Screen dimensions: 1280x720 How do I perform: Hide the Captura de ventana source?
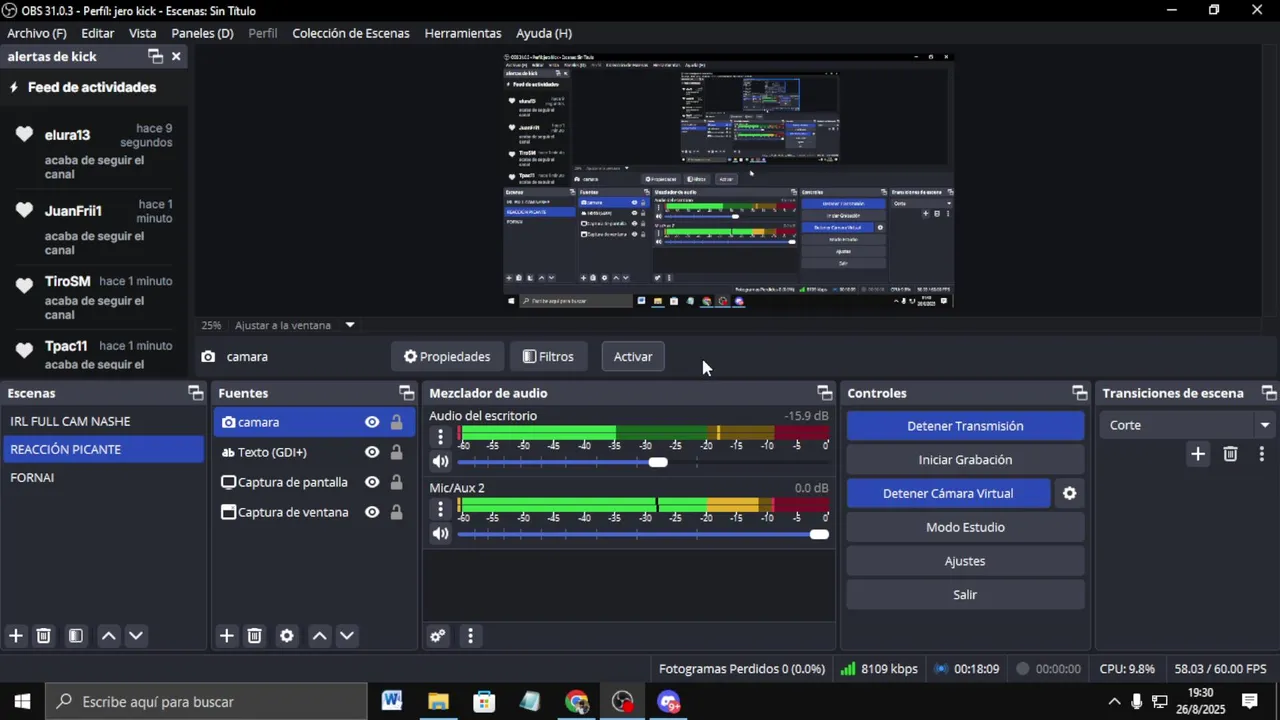tap(372, 512)
